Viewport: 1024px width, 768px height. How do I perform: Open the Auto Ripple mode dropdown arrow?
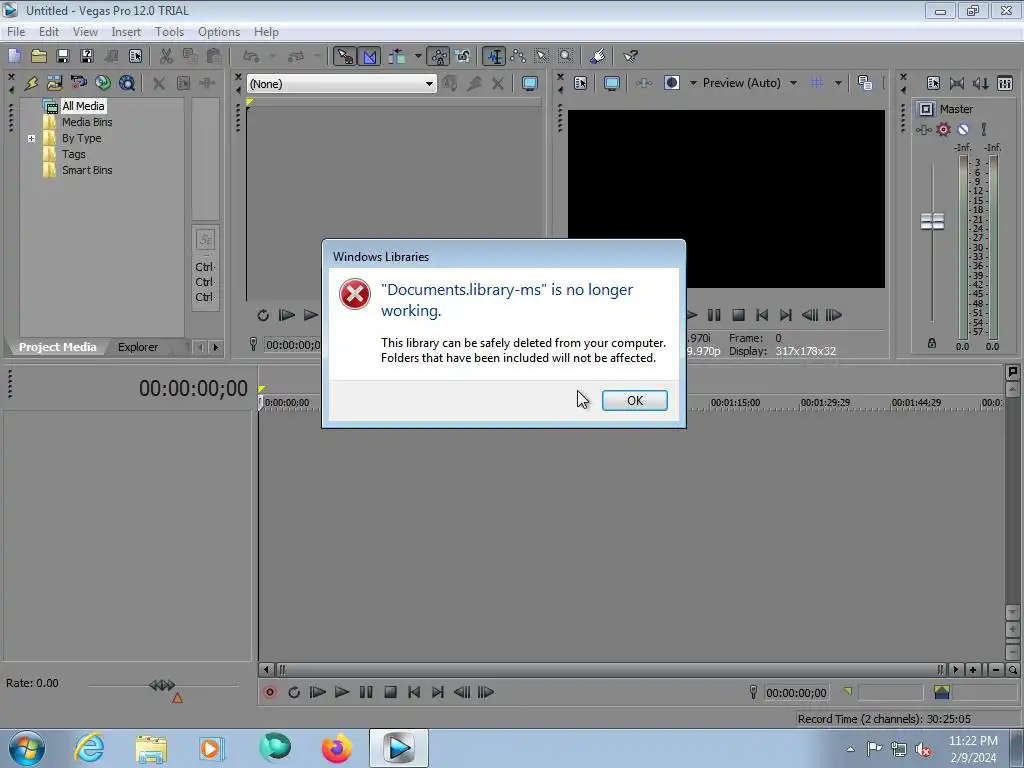click(418, 57)
